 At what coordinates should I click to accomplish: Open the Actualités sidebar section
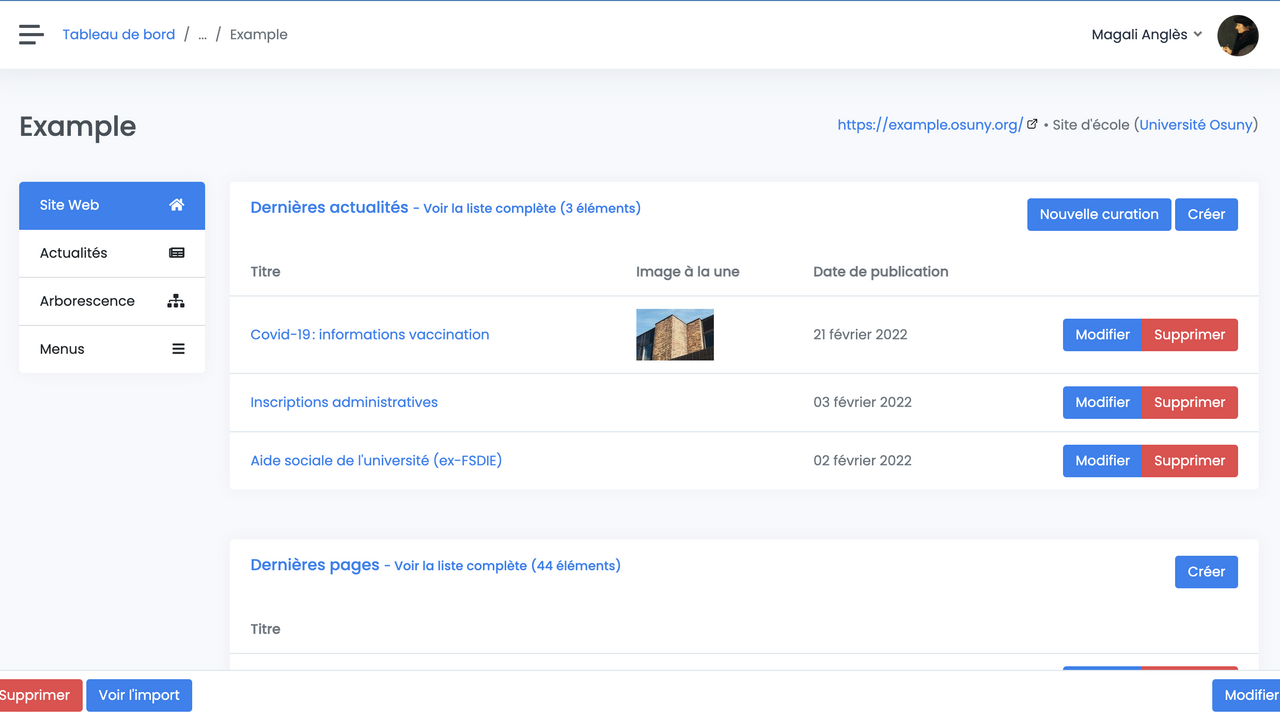pos(74,253)
